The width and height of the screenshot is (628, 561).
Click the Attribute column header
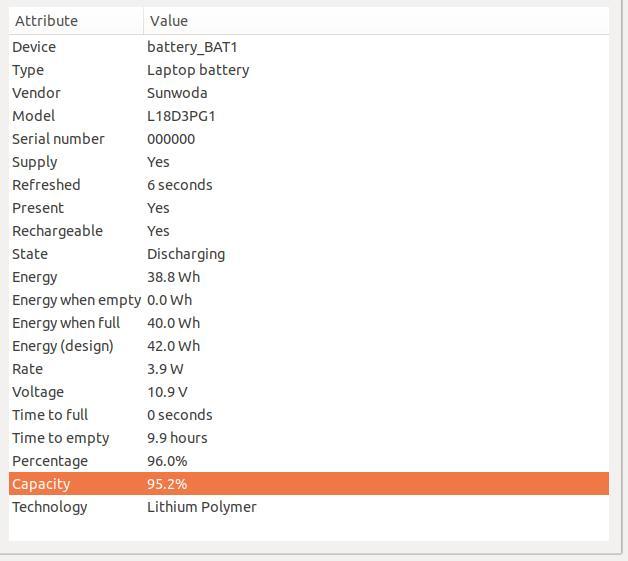[x=76, y=21]
